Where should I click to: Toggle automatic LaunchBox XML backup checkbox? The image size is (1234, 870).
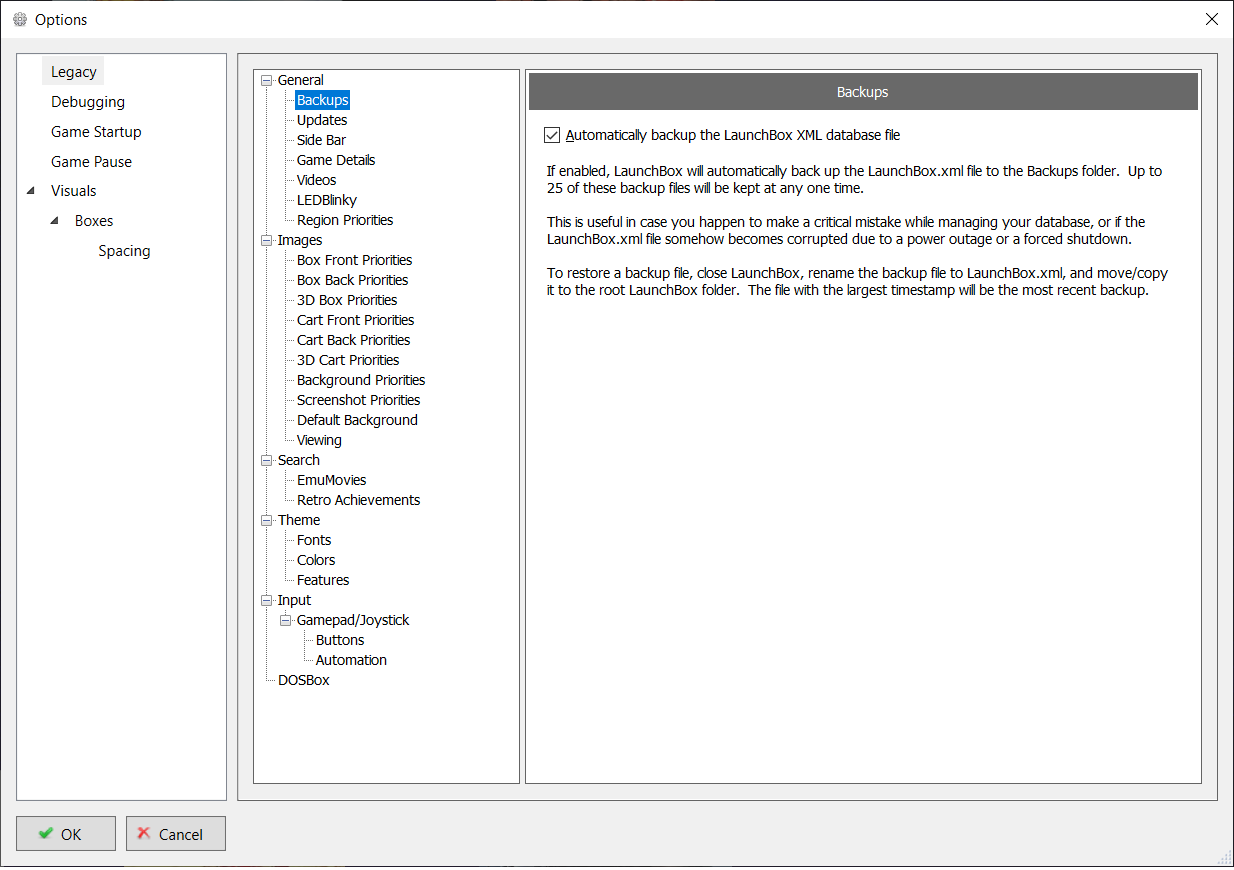pos(552,135)
